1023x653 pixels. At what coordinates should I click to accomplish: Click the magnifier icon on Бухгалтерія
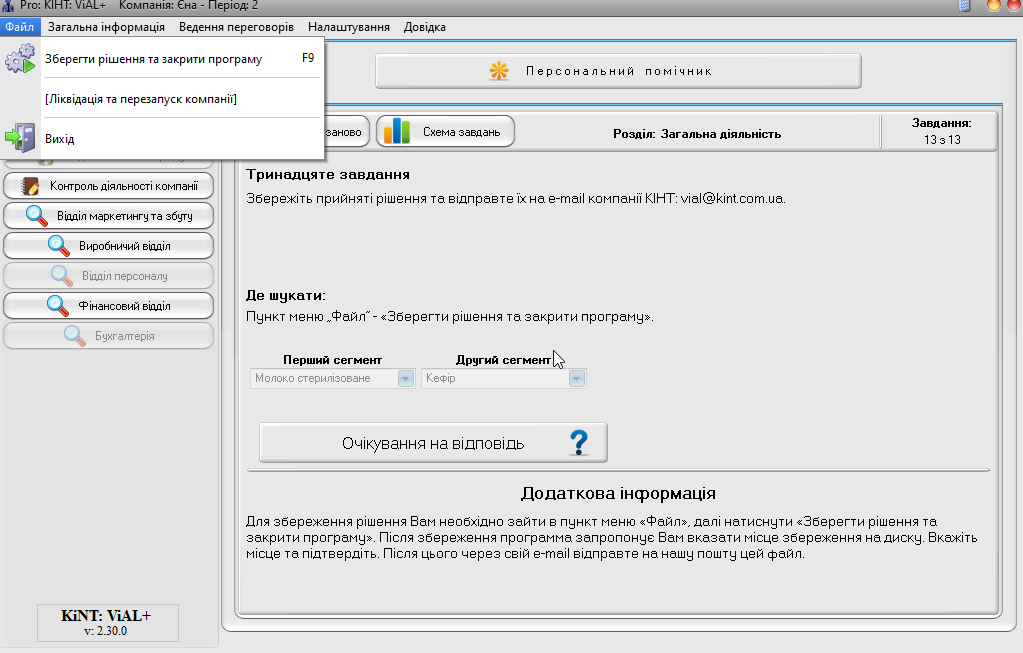pos(74,336)
